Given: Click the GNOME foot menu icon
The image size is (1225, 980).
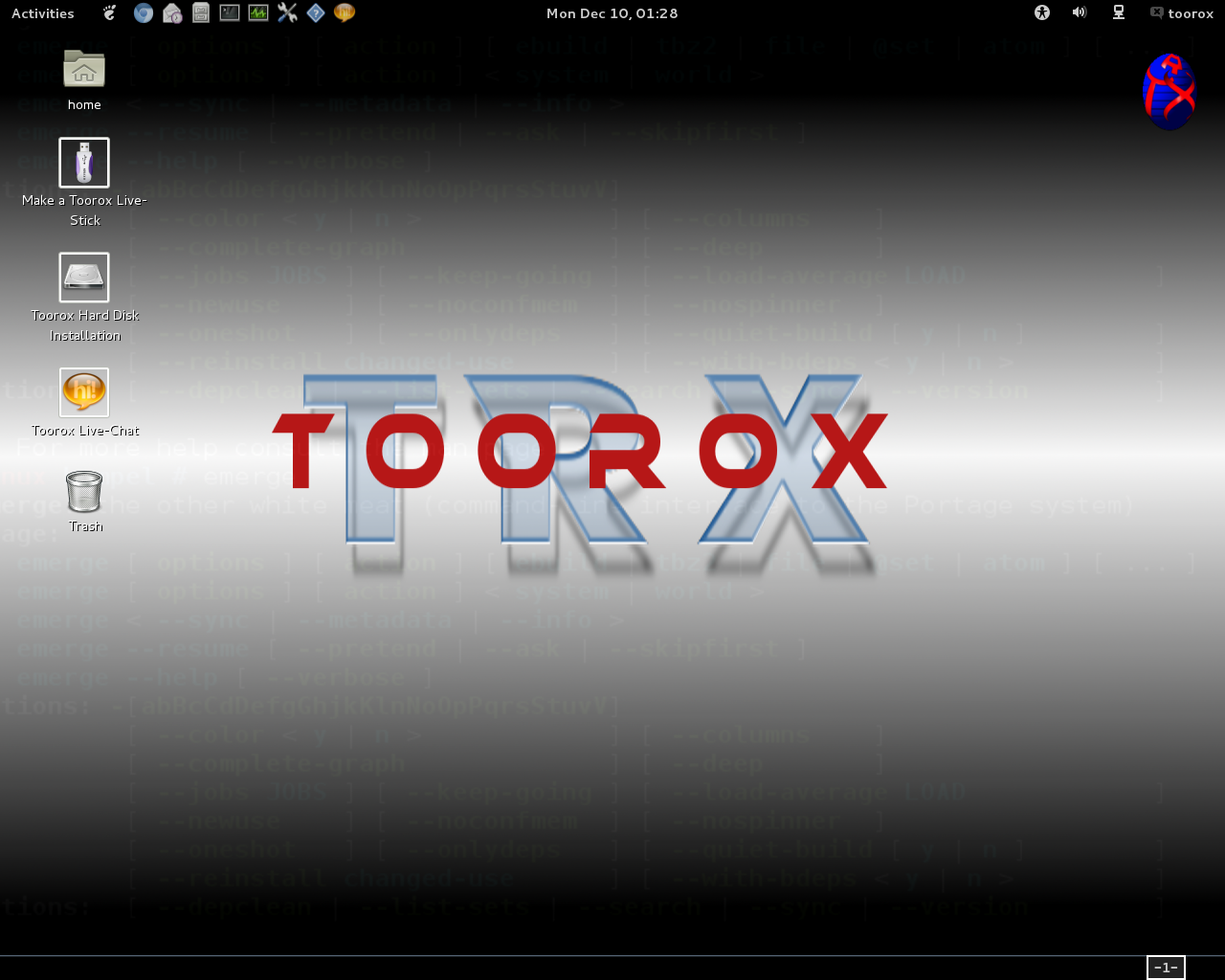Looking at the screenshot, I should pyautogui.click(x=110, y=13).
